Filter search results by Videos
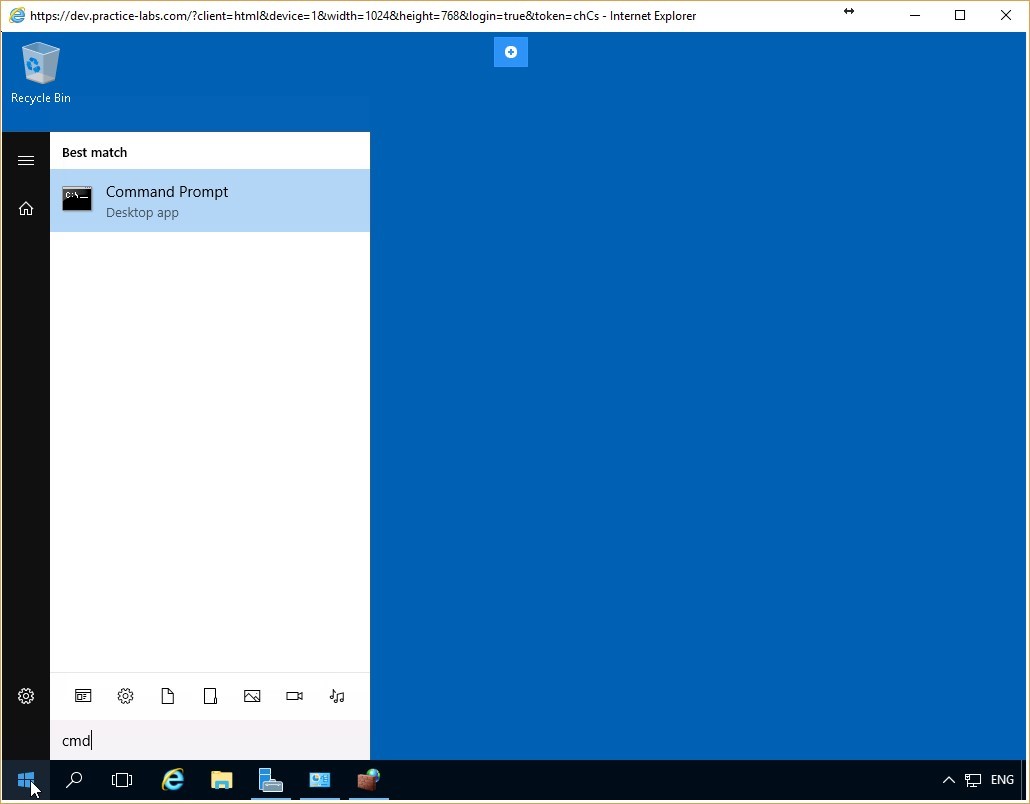 tap(294, 696)
